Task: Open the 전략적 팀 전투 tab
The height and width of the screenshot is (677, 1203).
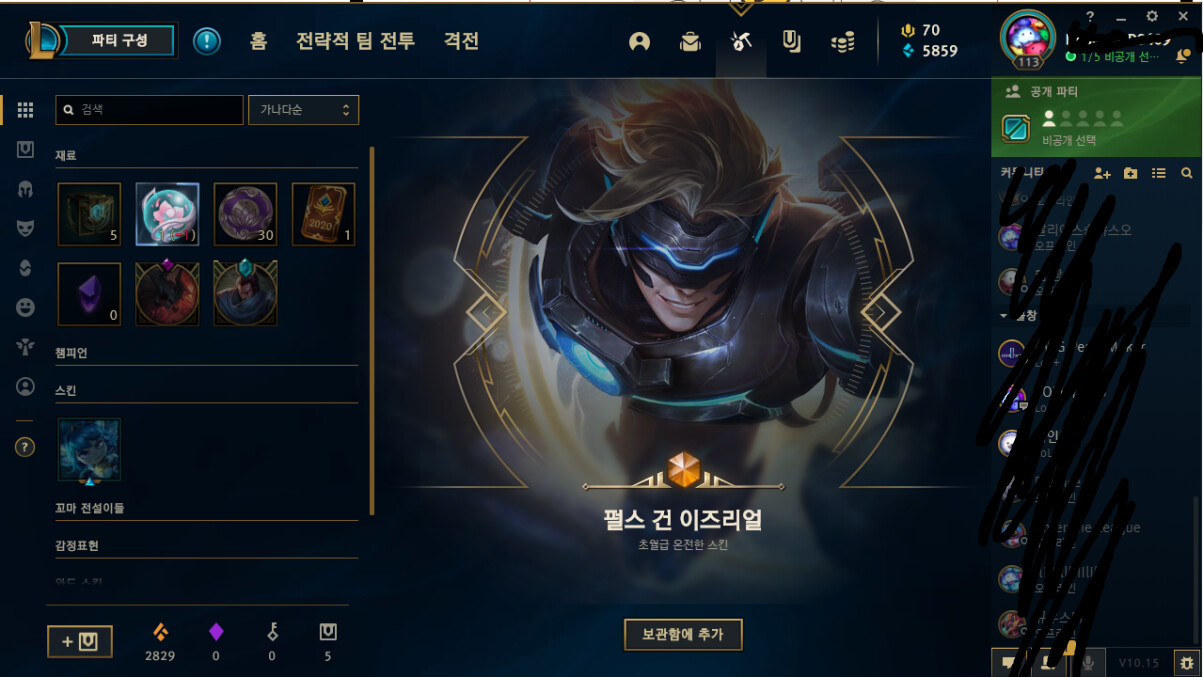Action: (x=355, y=41)
